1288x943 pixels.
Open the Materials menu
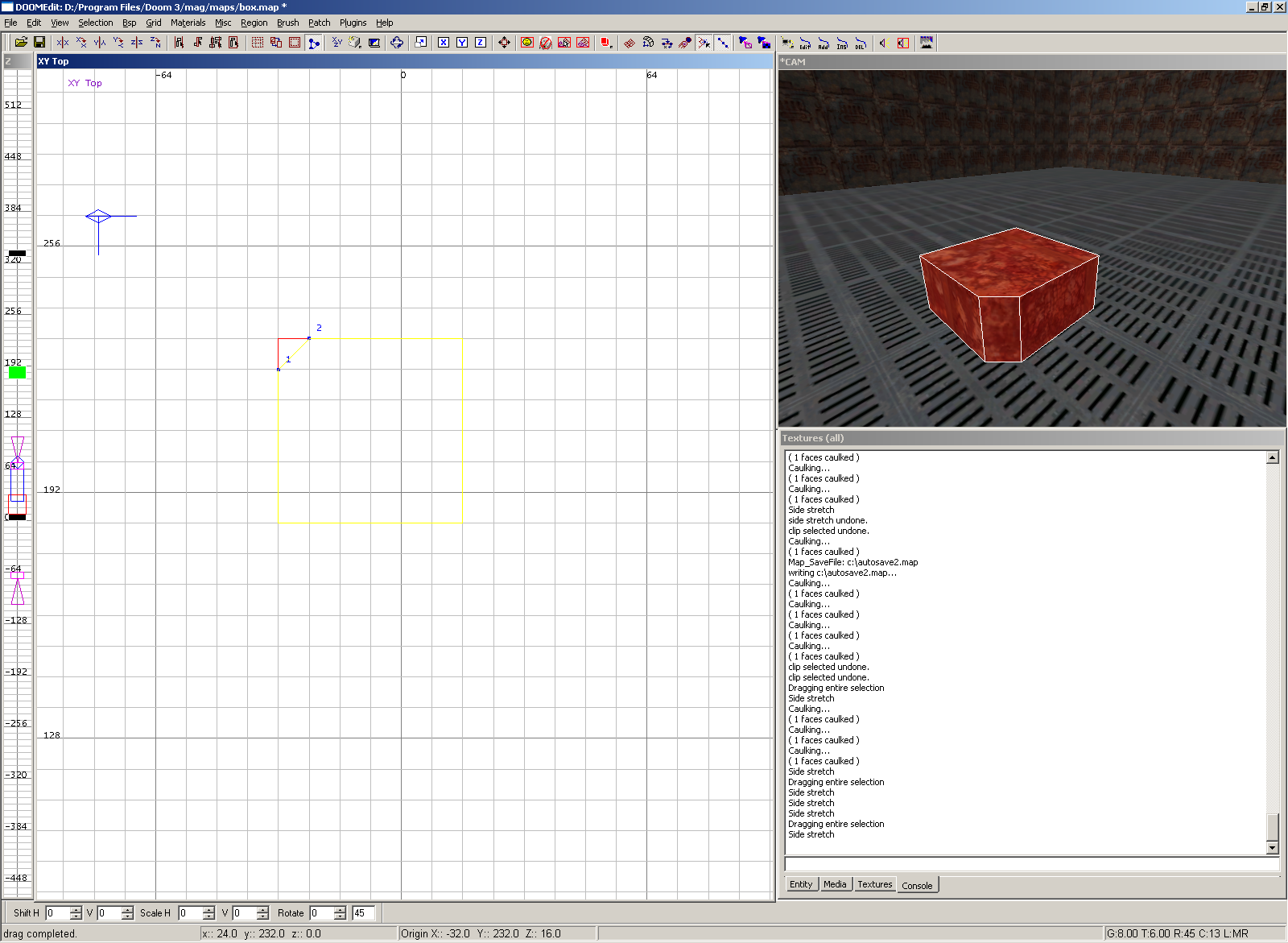188,23
